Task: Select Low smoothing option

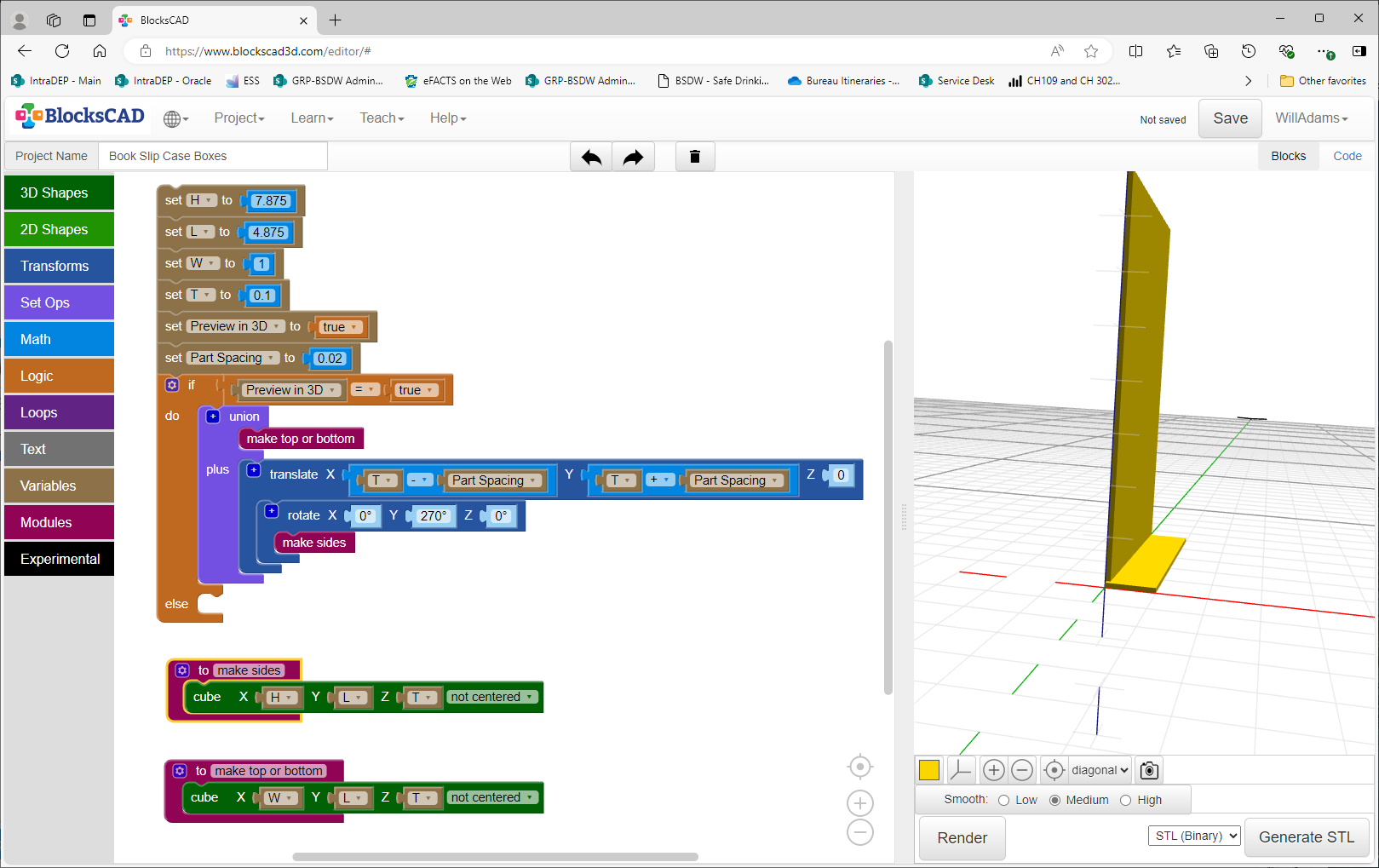Action: pyautogui.click(x=1003, y=800)
